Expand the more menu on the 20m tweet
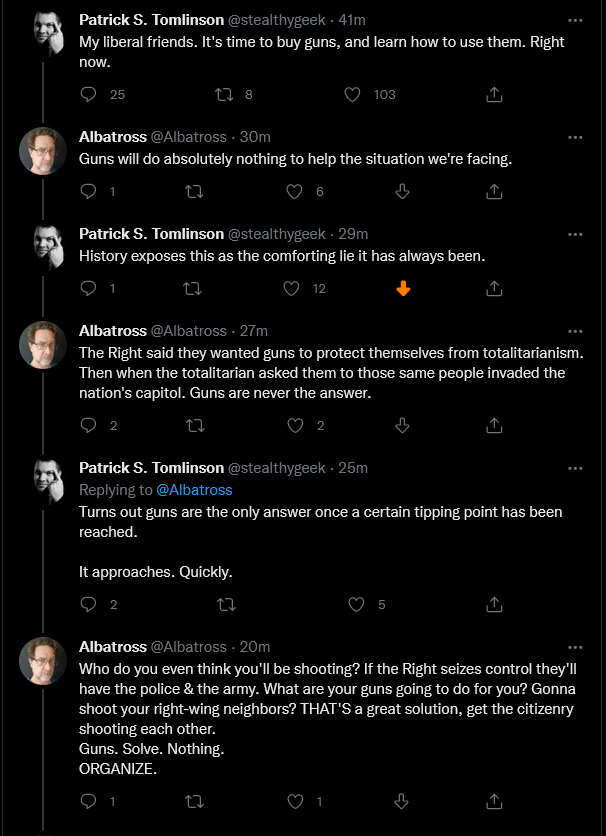The width and height of the screenshot is (606, 836). point(575,647)
